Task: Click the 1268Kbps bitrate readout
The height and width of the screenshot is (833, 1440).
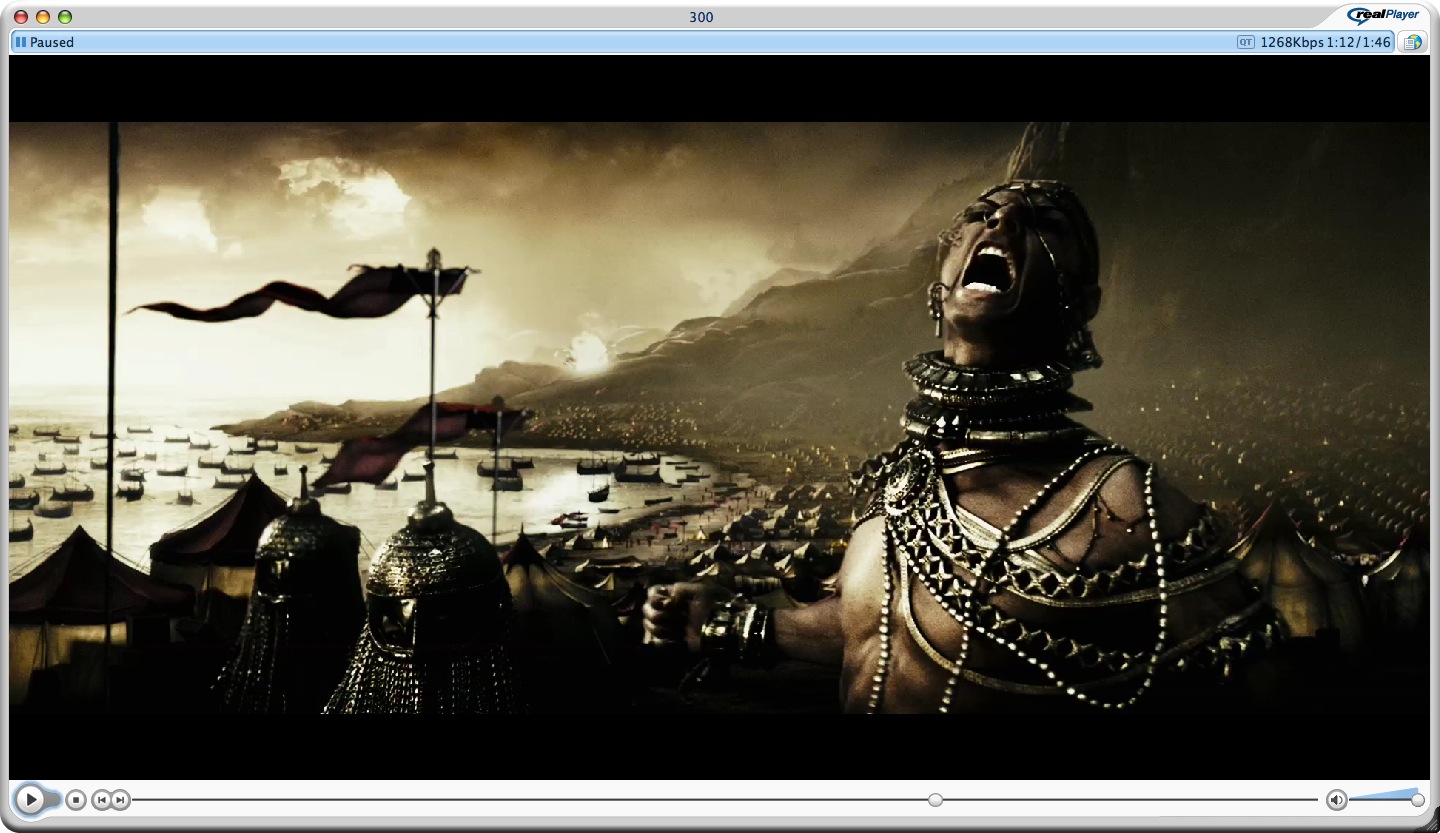Action: [1292, 42]
